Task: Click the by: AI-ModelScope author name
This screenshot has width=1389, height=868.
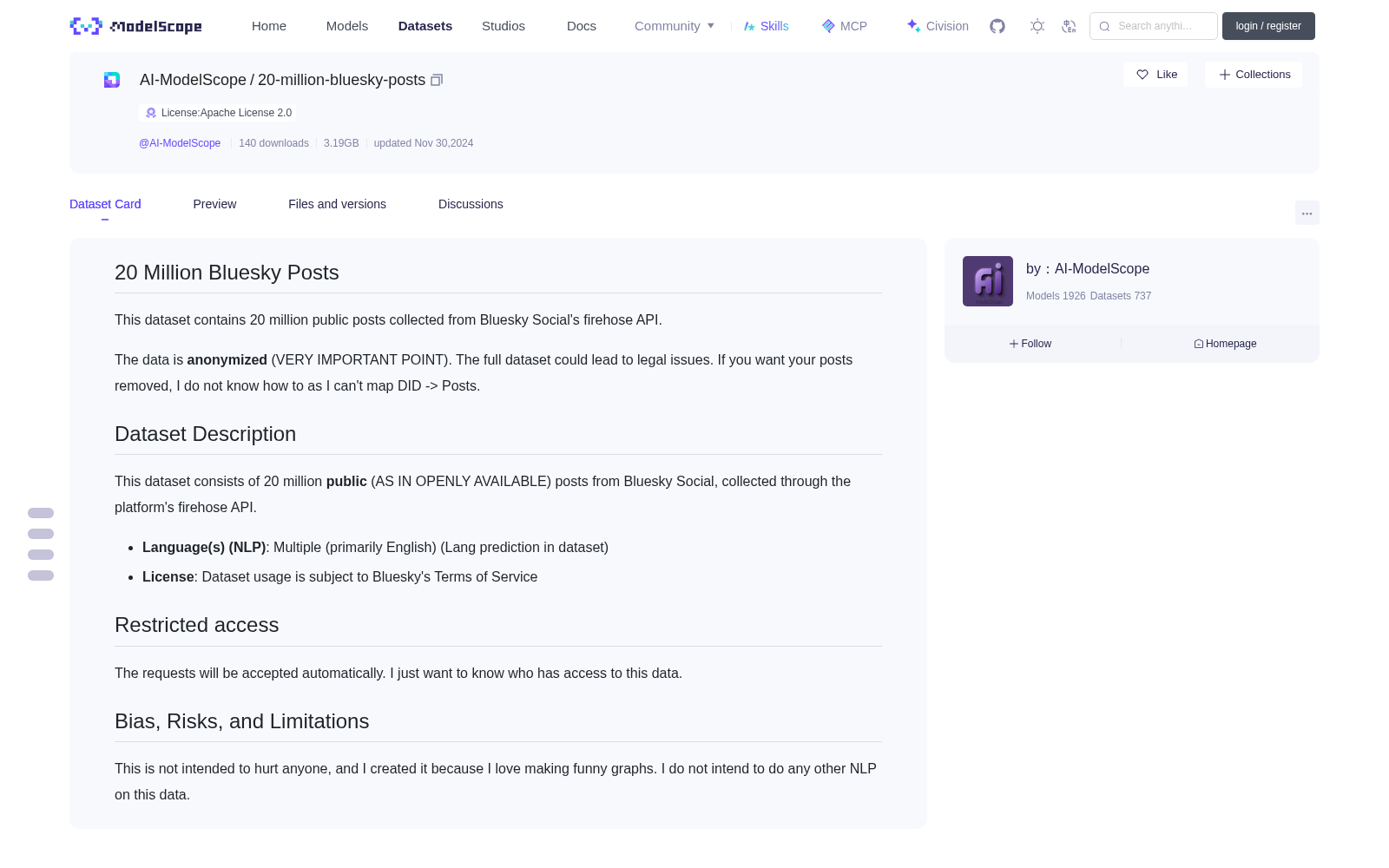Action: tap(1088, 269)
